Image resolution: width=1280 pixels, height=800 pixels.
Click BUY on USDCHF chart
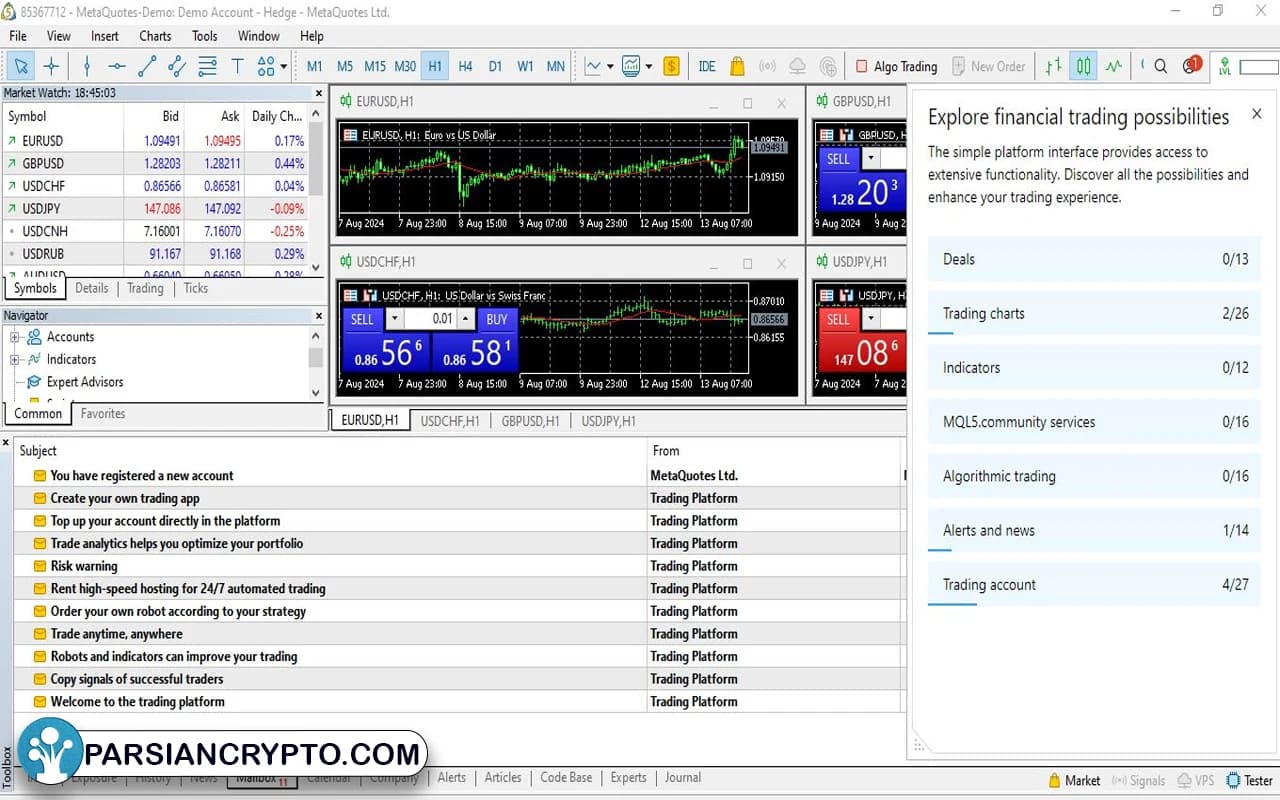[x=497, y=320]
